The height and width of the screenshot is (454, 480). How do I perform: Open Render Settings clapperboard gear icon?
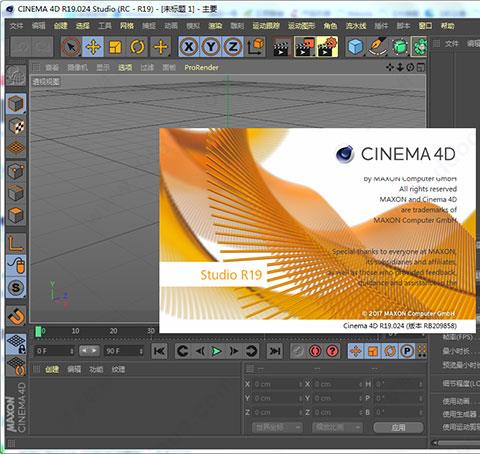pos(327,47)
